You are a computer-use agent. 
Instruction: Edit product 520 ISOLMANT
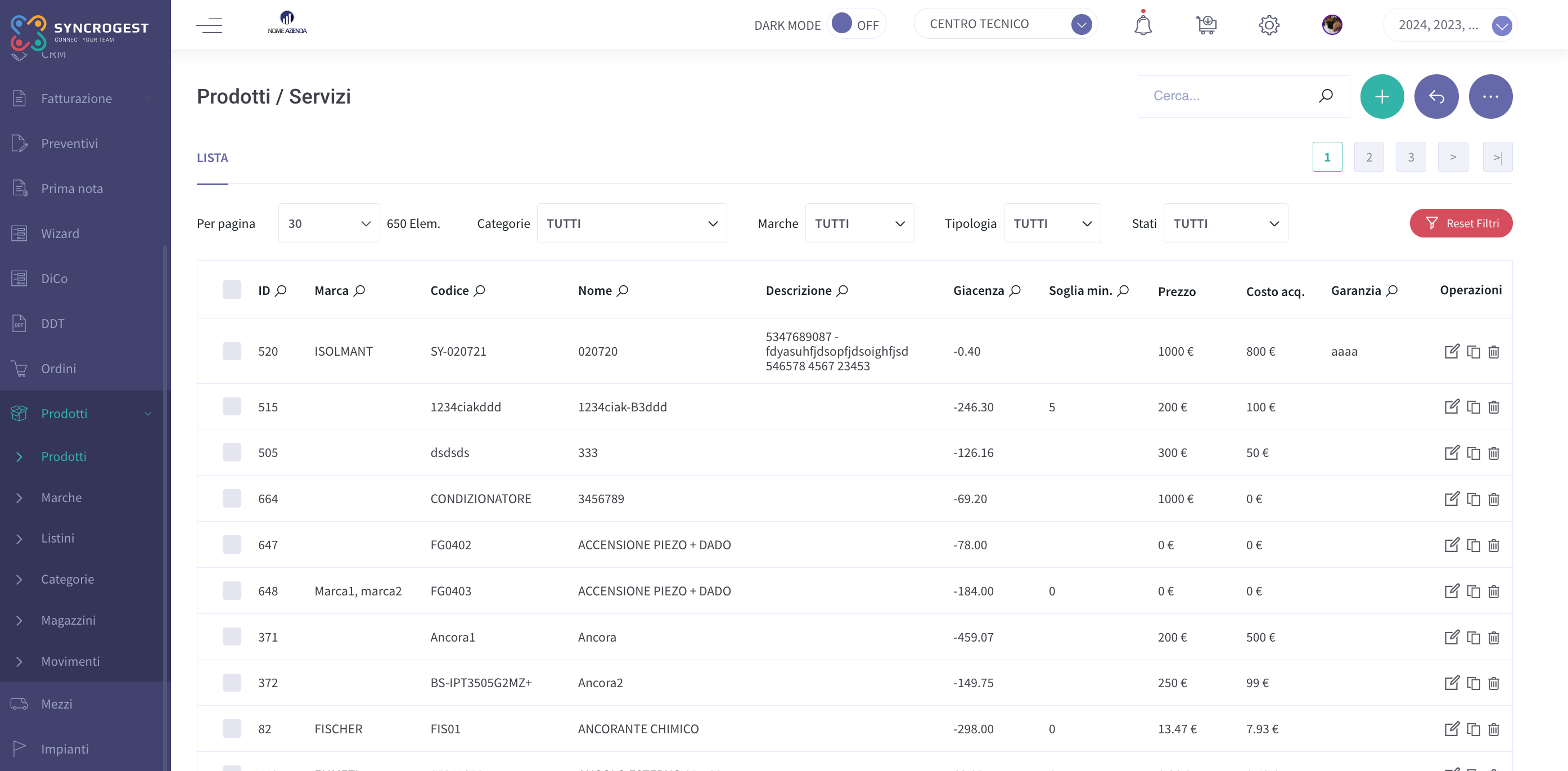click(1452, 351)
